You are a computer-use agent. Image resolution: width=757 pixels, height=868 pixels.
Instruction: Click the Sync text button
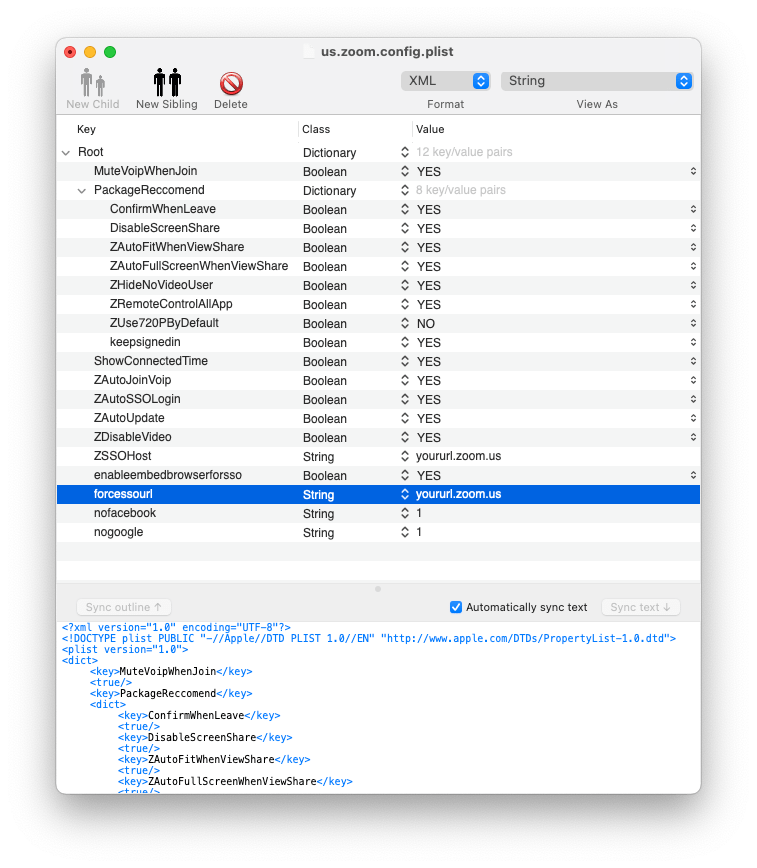(641, 607)
